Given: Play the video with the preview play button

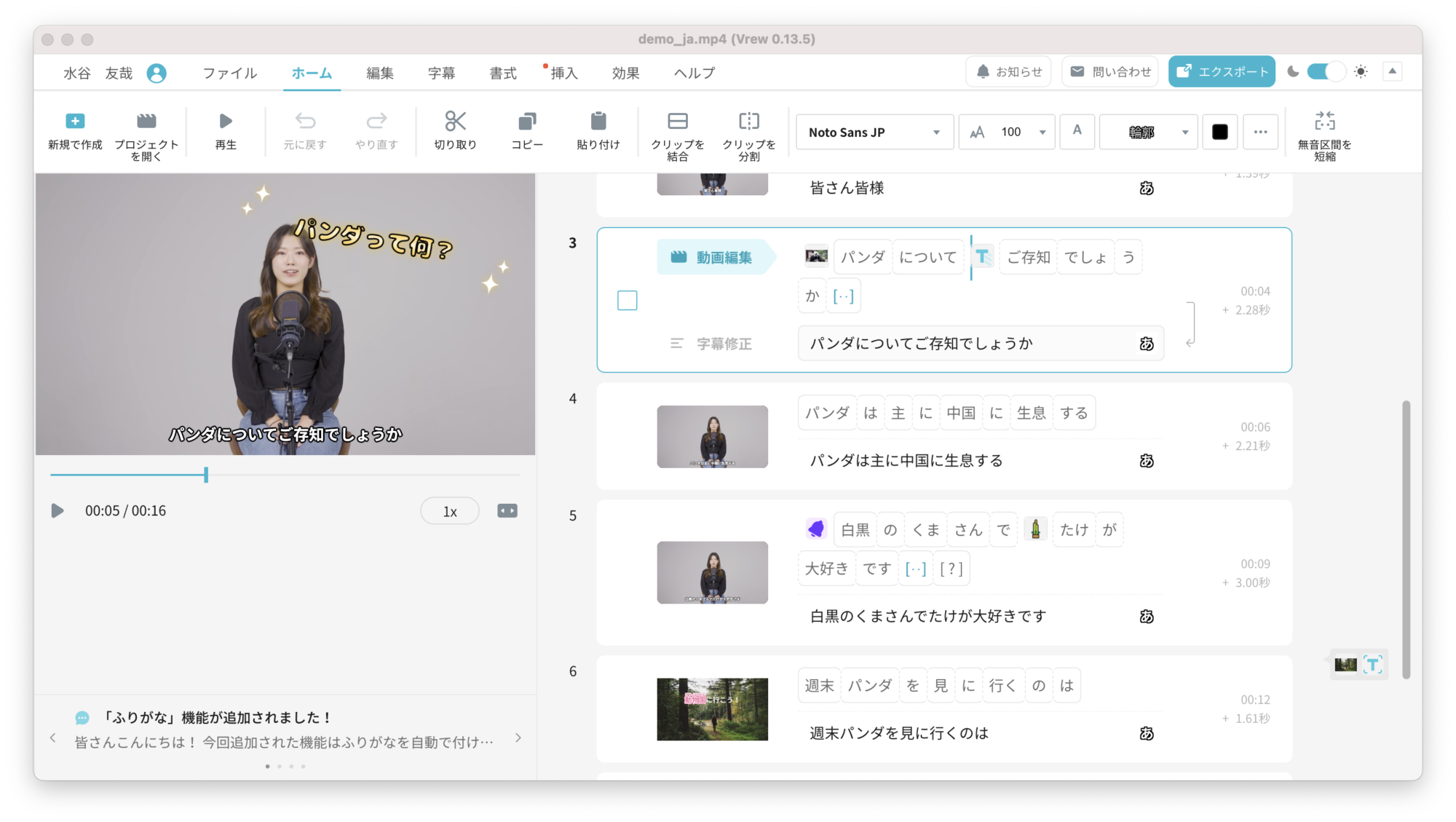Looking at the screenshot, I should point(57,511).
